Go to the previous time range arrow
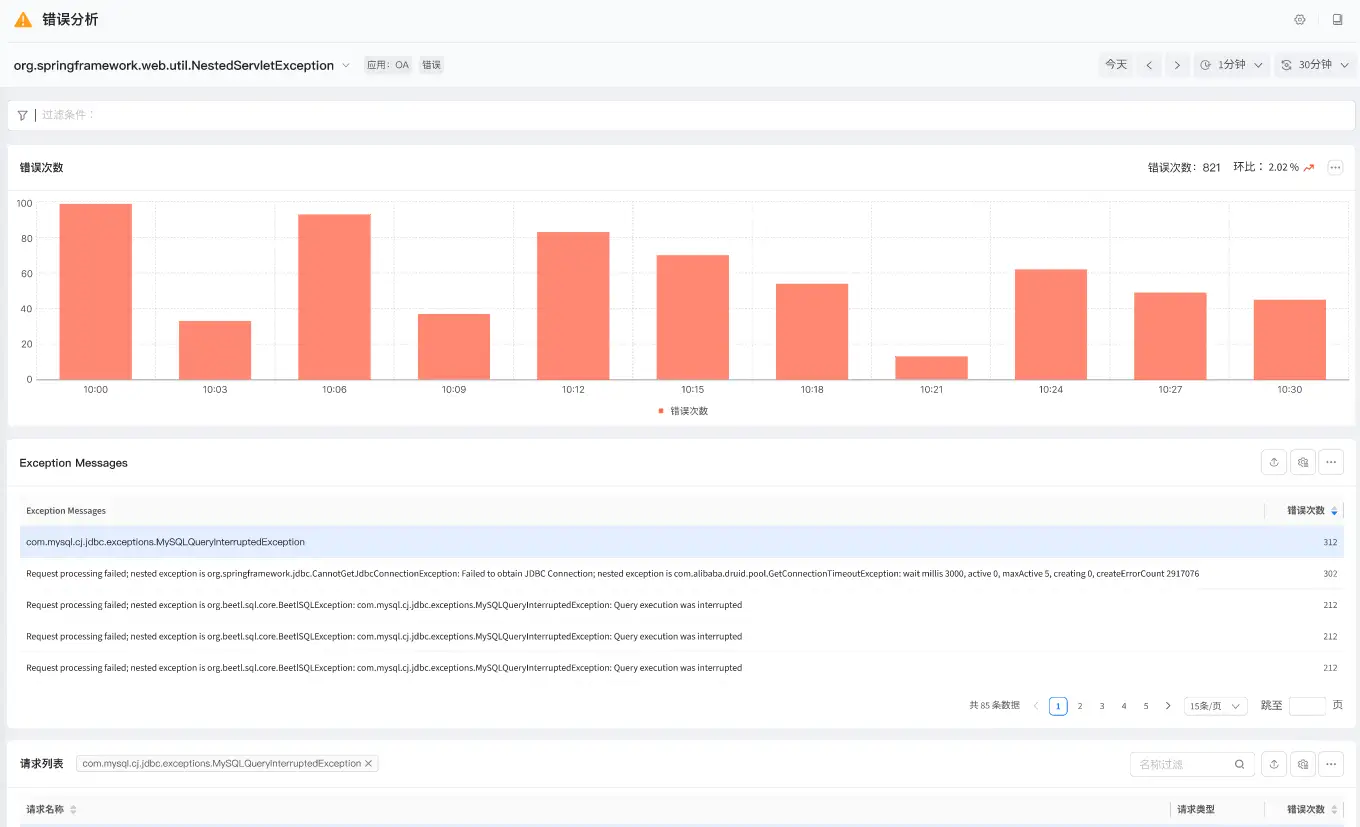Image resolution: width=1360 pixels, height=827 pixels. coord(1149,65)
